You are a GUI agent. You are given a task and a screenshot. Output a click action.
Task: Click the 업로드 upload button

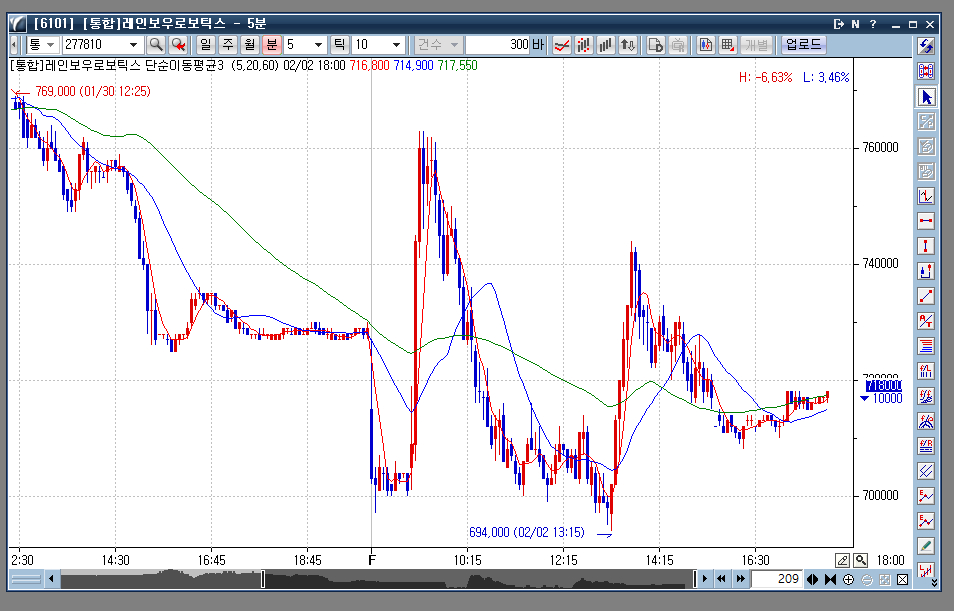tap(803, 44)
